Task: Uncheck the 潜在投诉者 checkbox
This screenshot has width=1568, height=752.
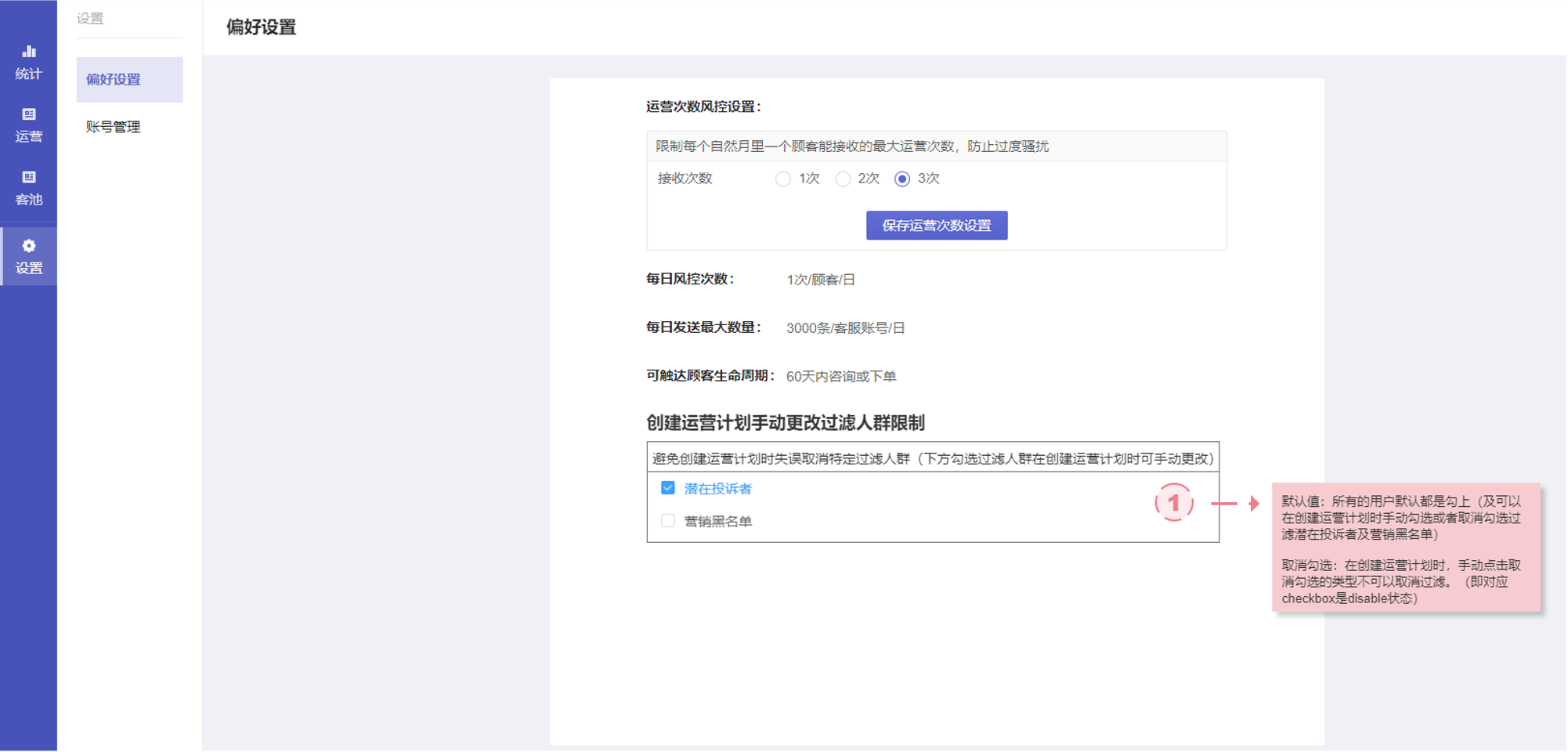Action: (668, 488)
